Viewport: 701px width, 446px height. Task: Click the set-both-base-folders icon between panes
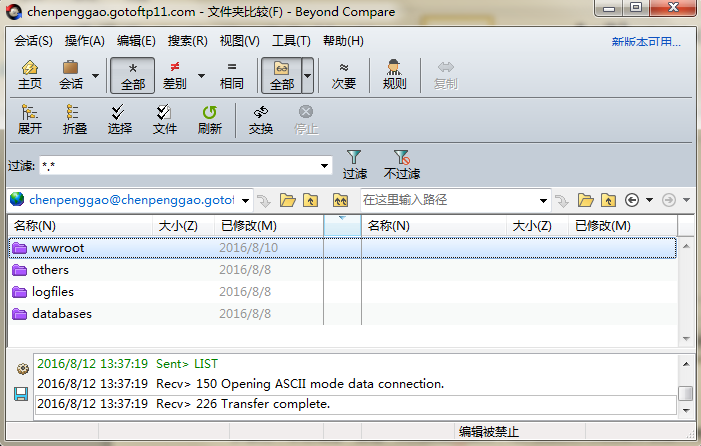click(341, 200)
